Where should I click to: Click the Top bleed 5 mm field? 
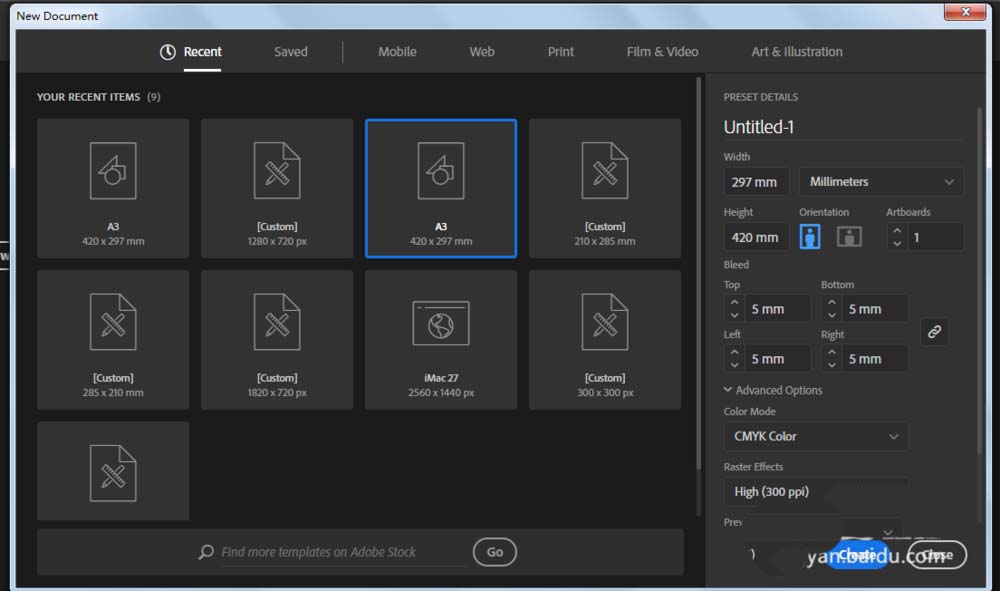(x=777, y=309)
